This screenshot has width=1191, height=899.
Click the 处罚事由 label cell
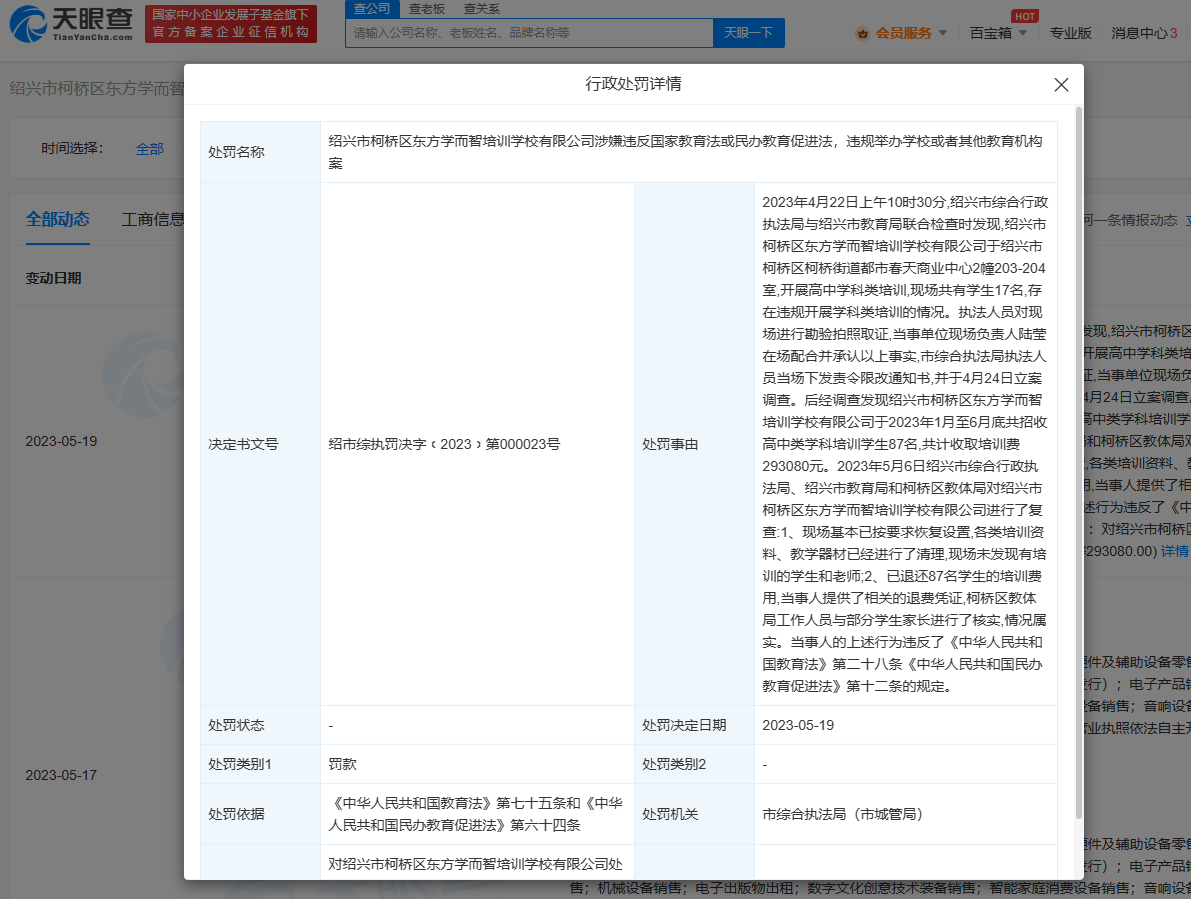click(694, 444)
